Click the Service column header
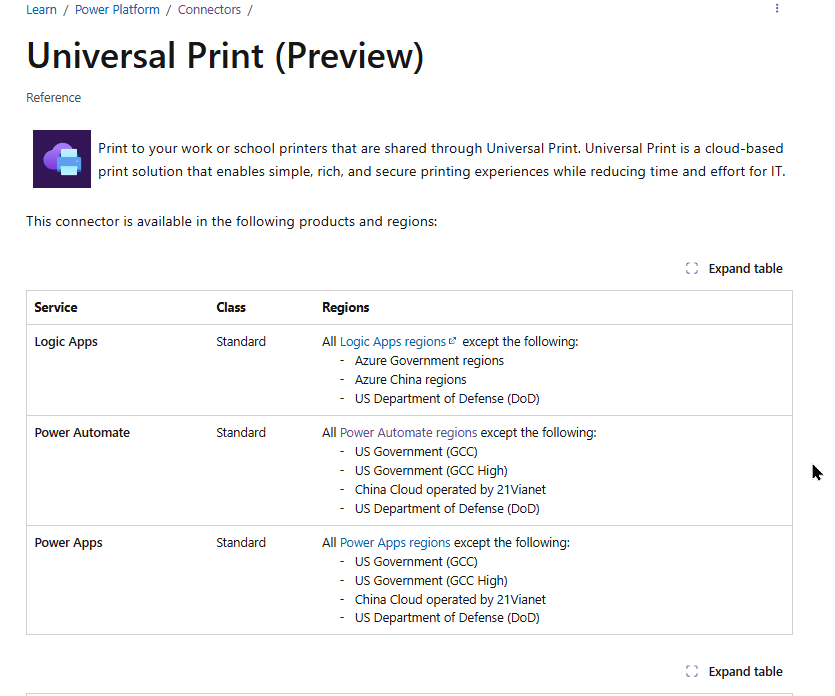The image size is (835, 696). coord(56,307)
